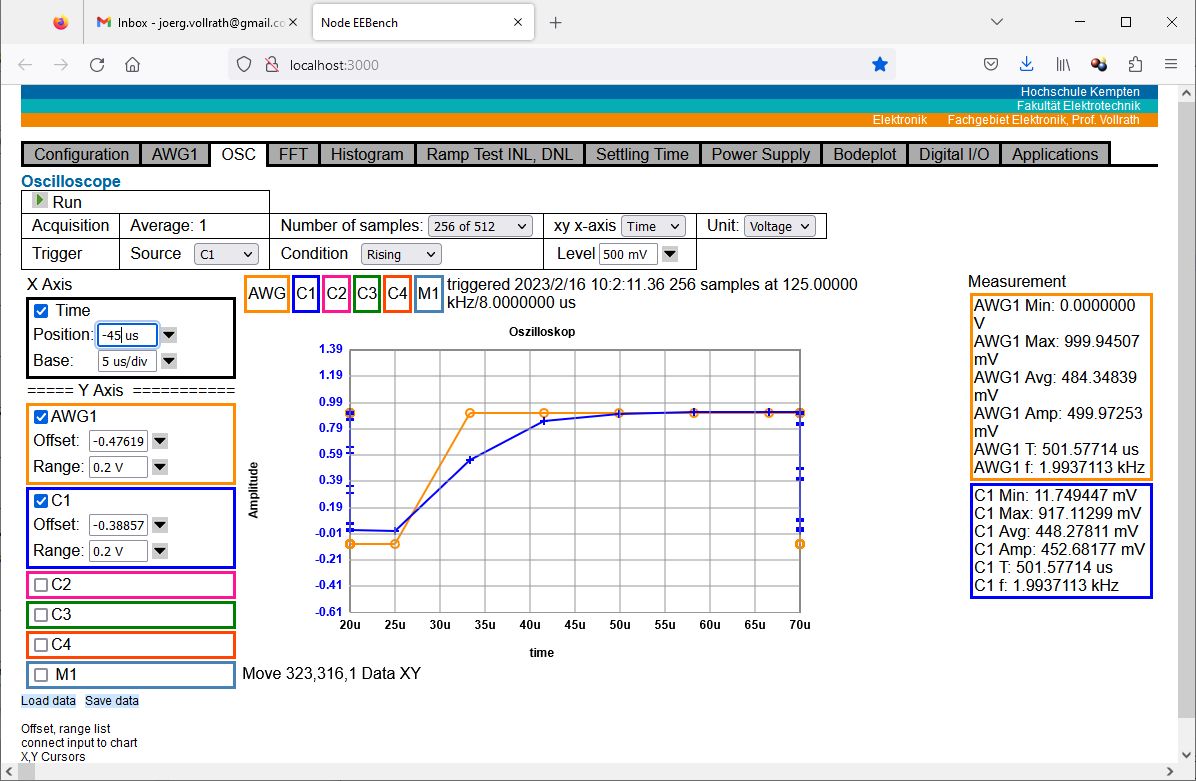Open the trigger Source C1 dropdown
Image resolution: width=1196 pixels, height=781 pixels.
(225, 255)
